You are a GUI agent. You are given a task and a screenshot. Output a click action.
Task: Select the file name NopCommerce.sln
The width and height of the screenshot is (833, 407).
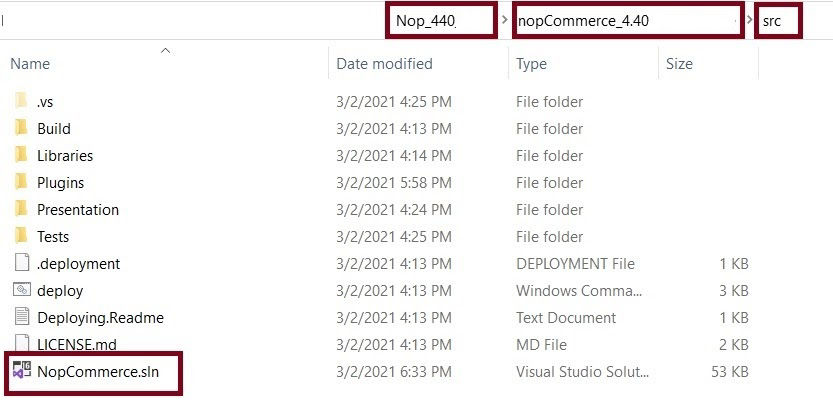[98, 371]
